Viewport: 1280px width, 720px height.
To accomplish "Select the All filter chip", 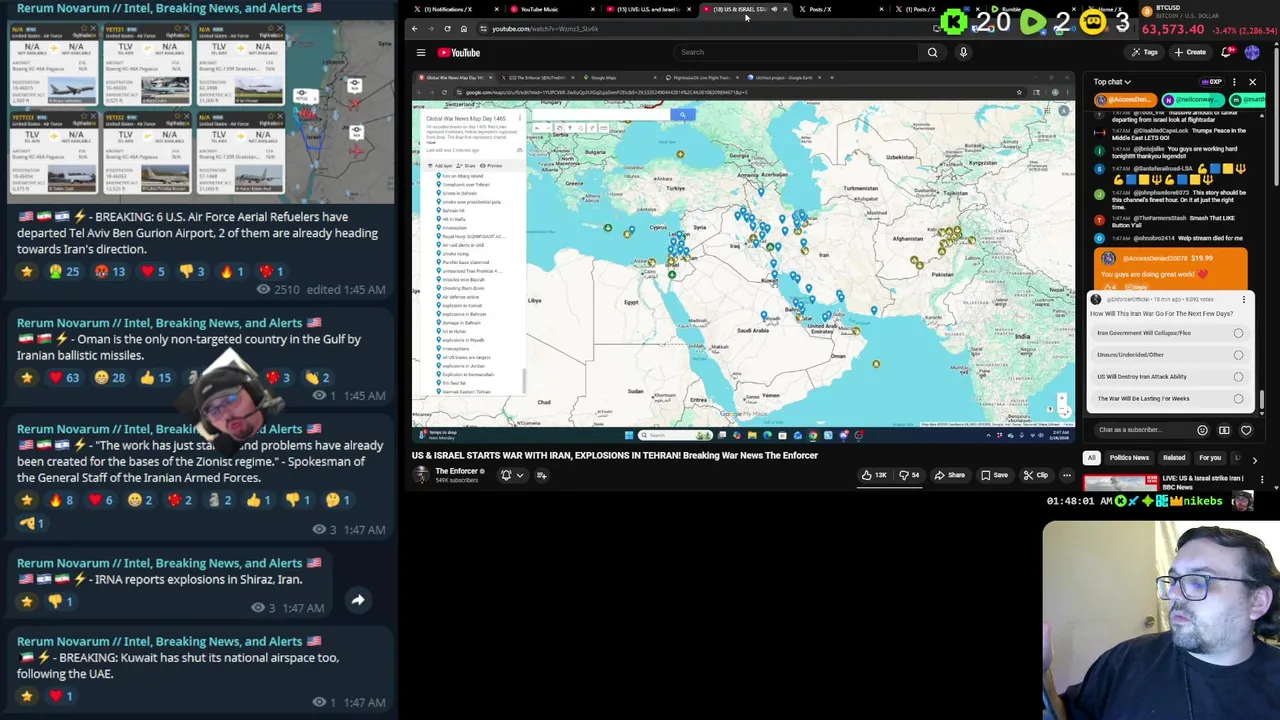I will pyautogui.click(x=1091, y=458).
